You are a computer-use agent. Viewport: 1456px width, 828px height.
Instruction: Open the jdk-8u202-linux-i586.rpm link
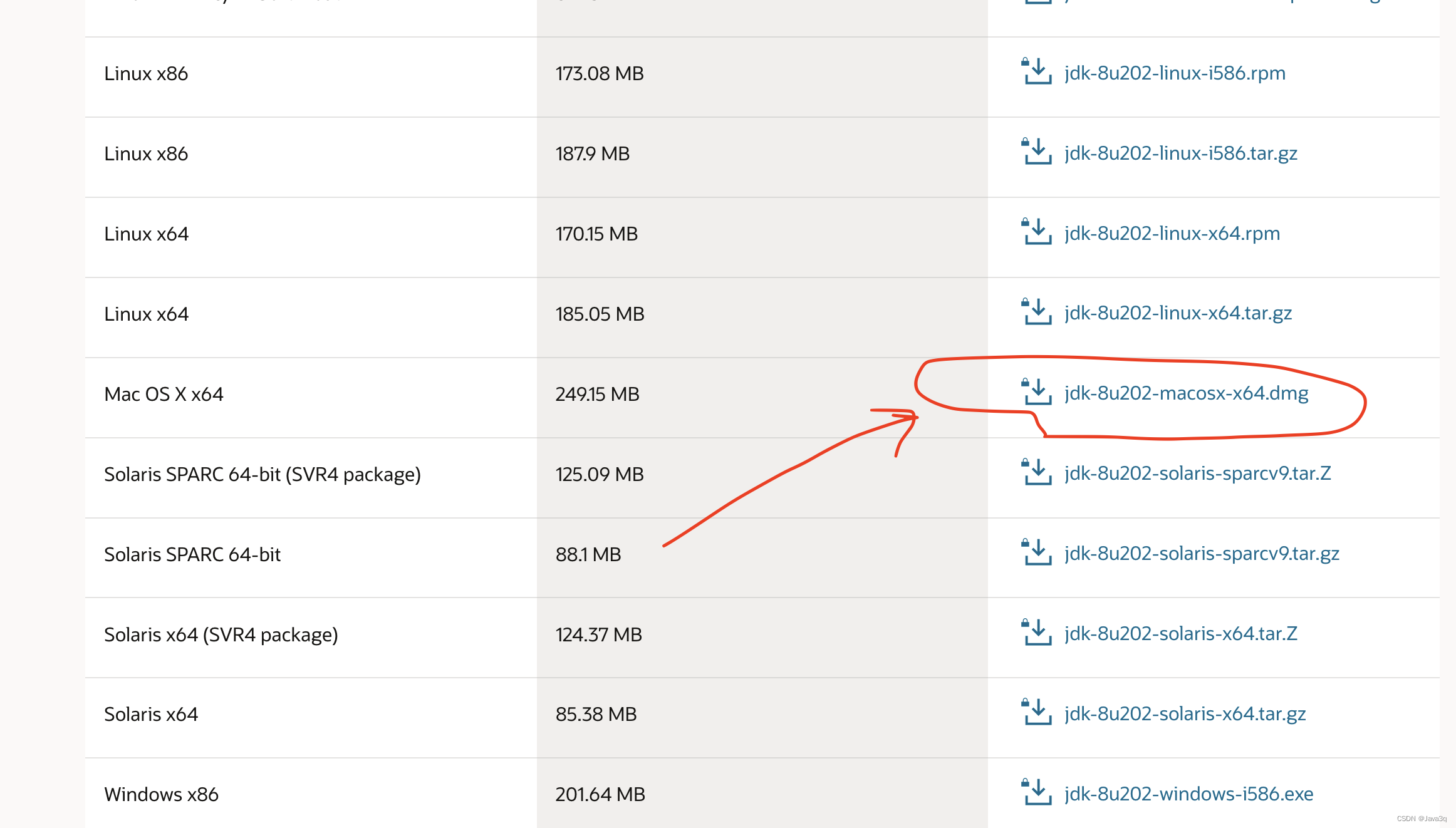pyautogui.click(x=1175, y=73)
